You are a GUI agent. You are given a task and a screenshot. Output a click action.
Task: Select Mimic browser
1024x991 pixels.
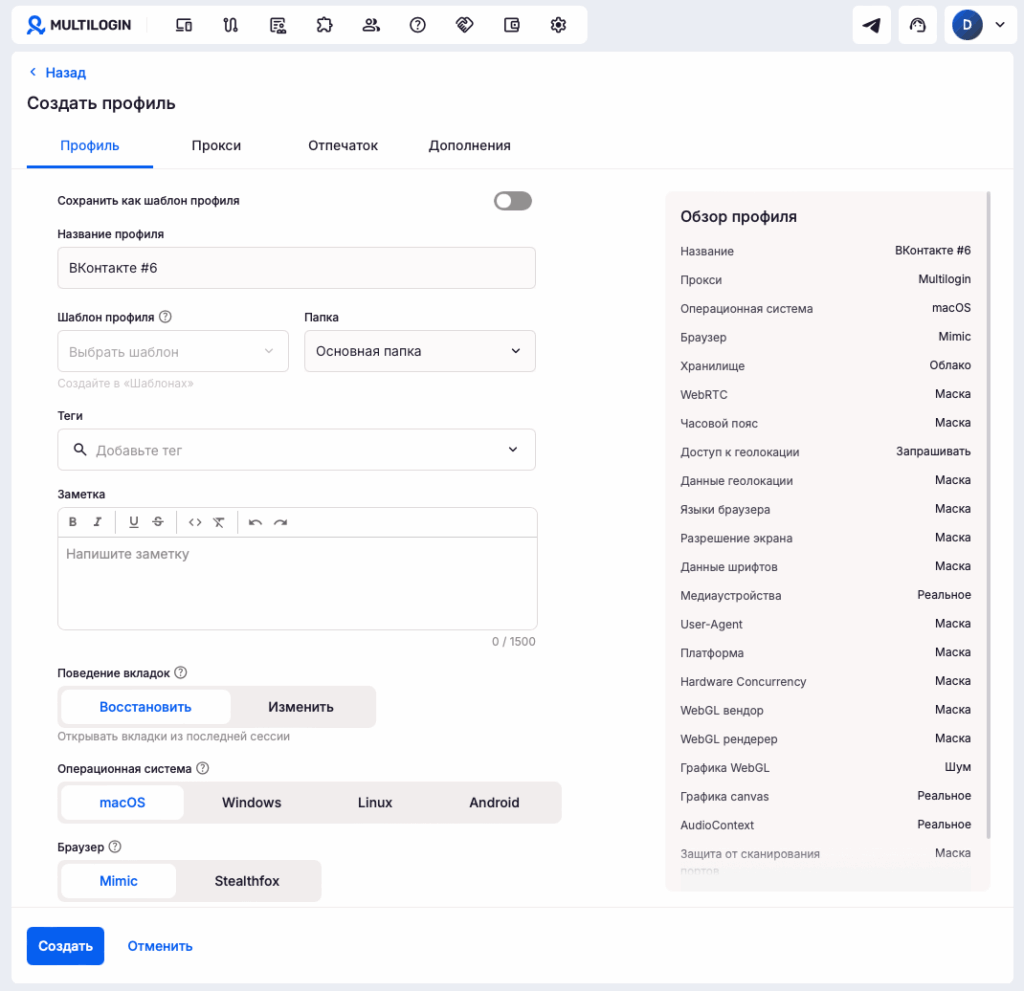coord(118,881)
